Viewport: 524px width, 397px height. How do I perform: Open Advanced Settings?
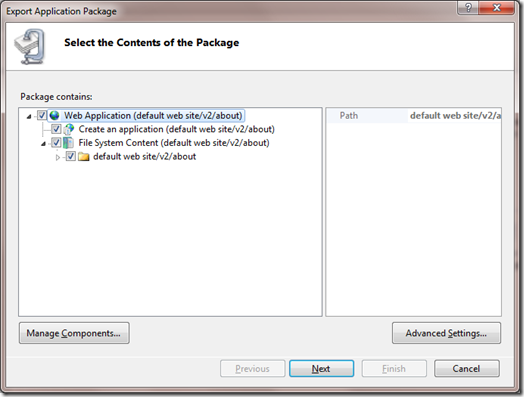click(x=446, y=333)
